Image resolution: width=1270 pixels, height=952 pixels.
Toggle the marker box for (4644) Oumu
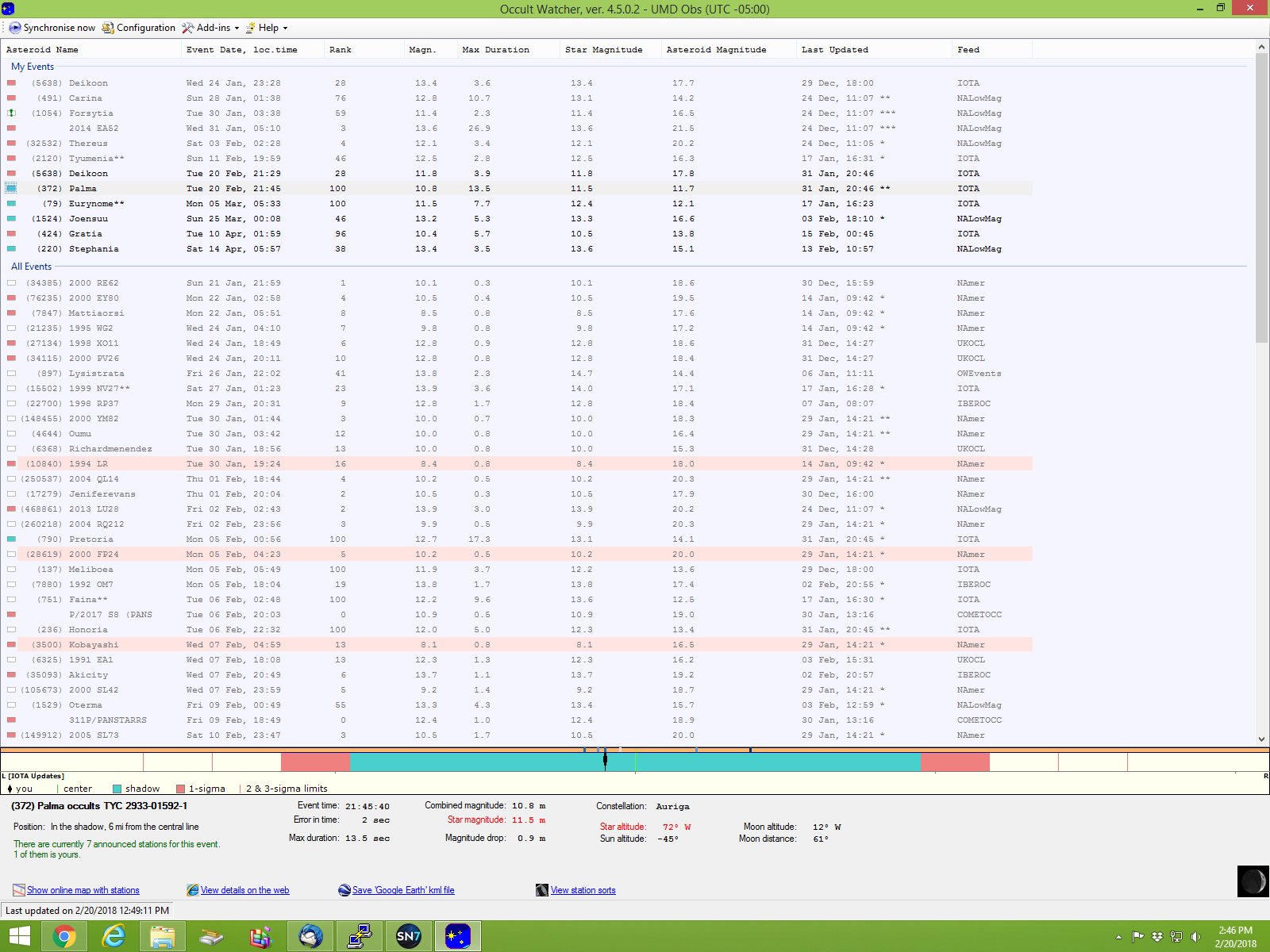coord(11,434)
